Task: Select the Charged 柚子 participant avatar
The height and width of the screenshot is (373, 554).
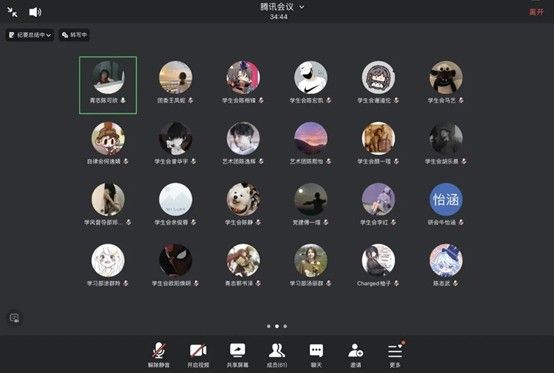Action: [378, 260]
